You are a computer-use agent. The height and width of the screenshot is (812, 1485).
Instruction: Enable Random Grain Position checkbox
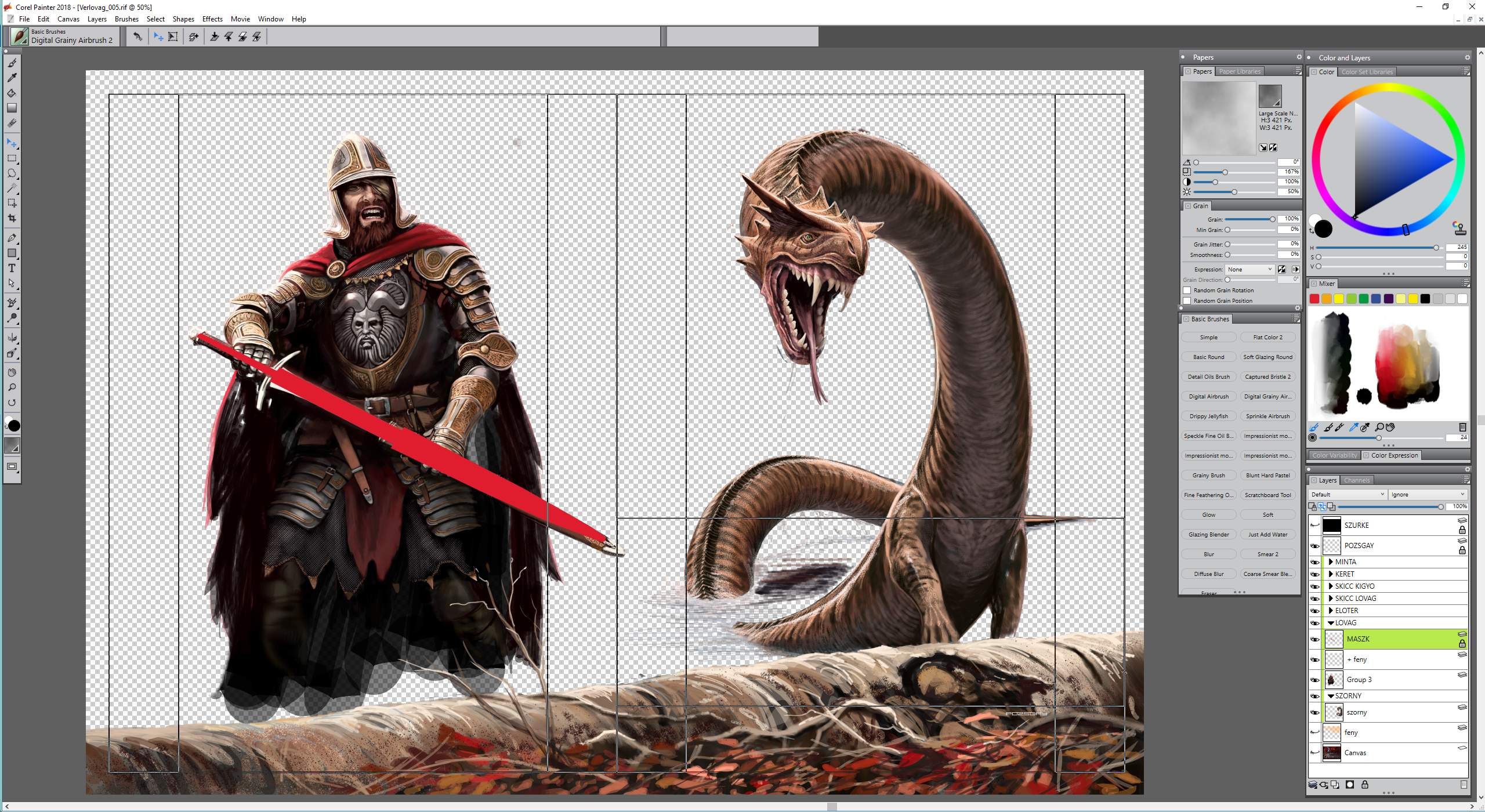click(x=1187, y=300)
